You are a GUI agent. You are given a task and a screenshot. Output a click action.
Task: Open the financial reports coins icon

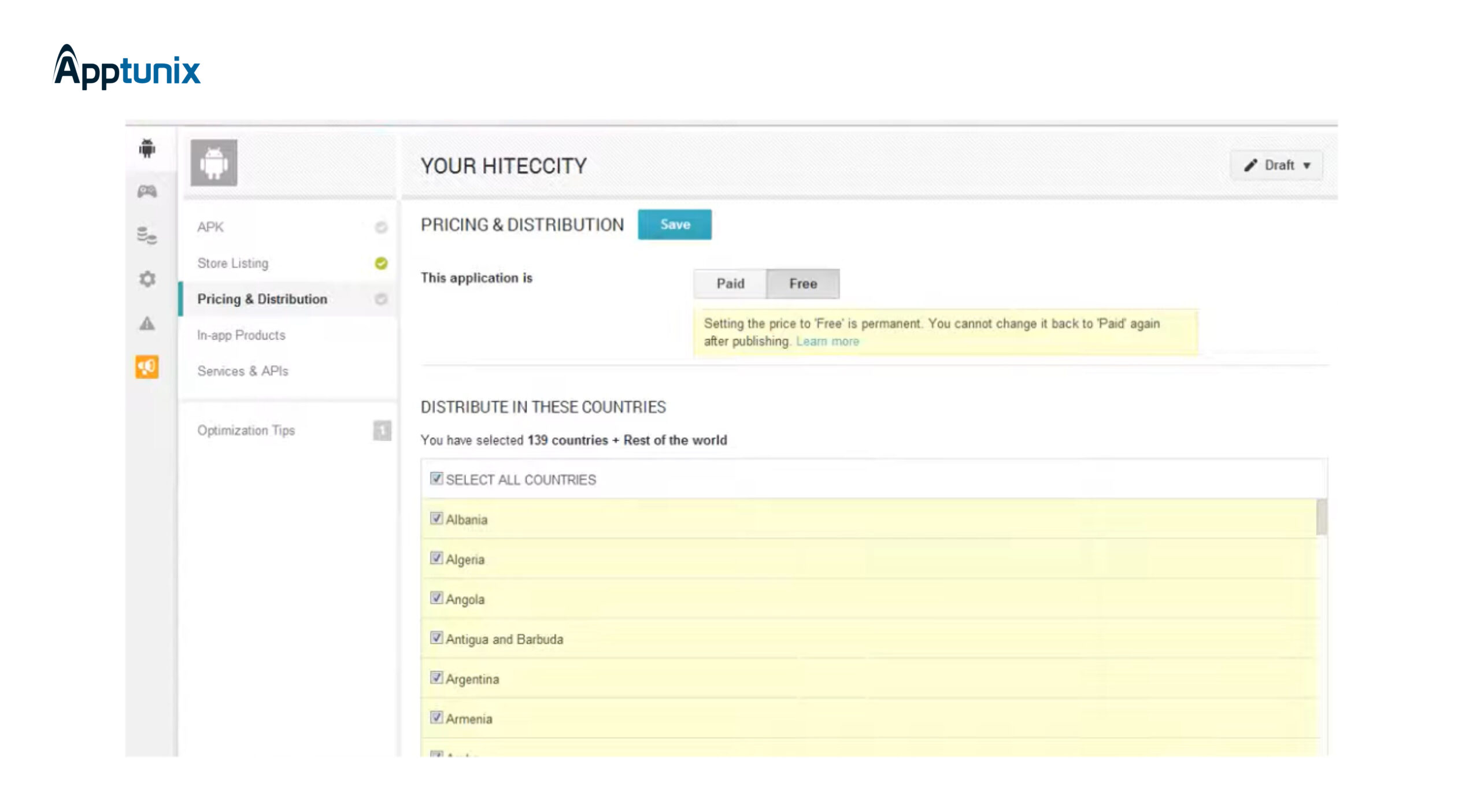[x=147, y=235]
